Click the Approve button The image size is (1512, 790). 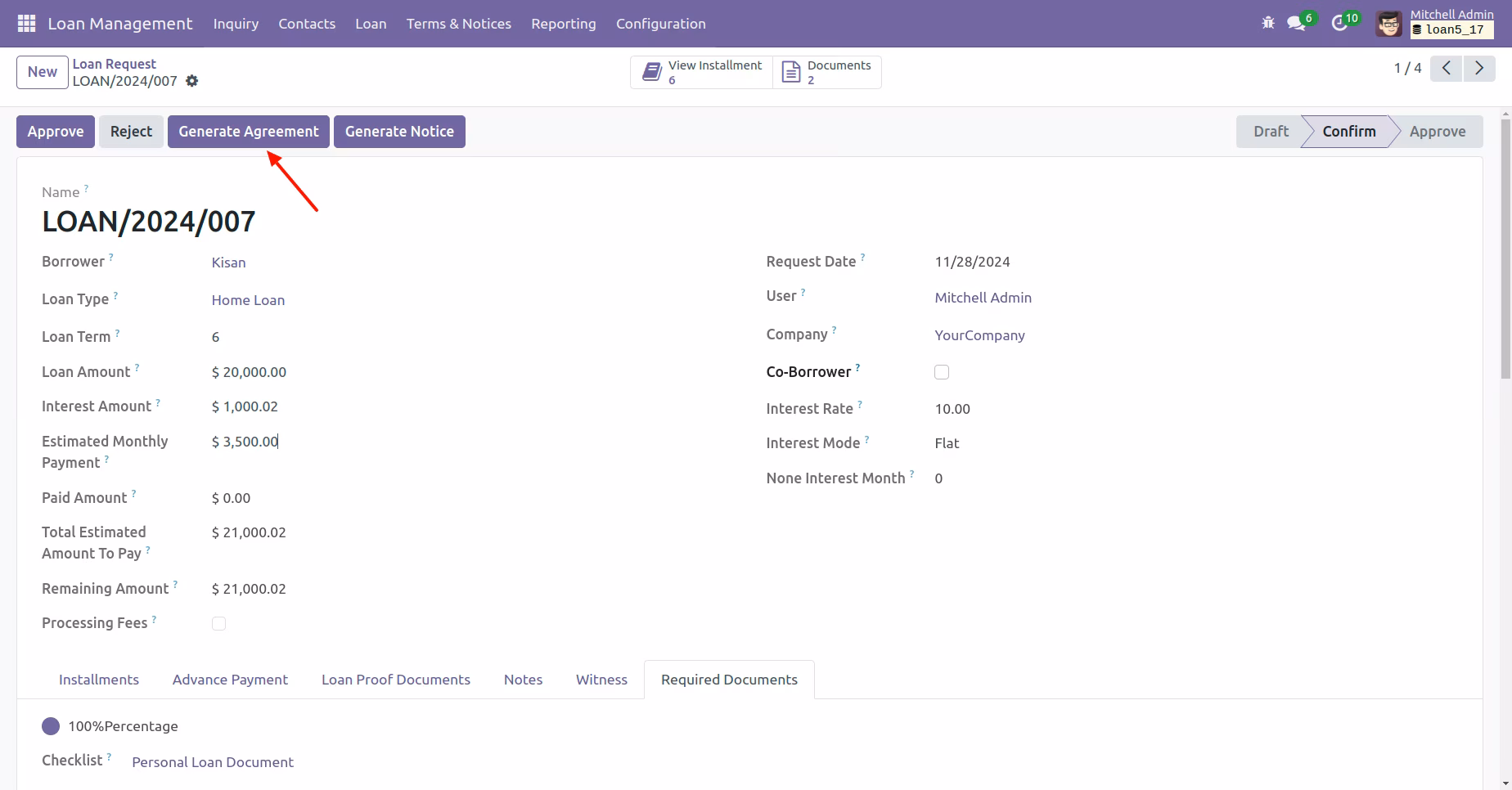click(x=56, y=132)
